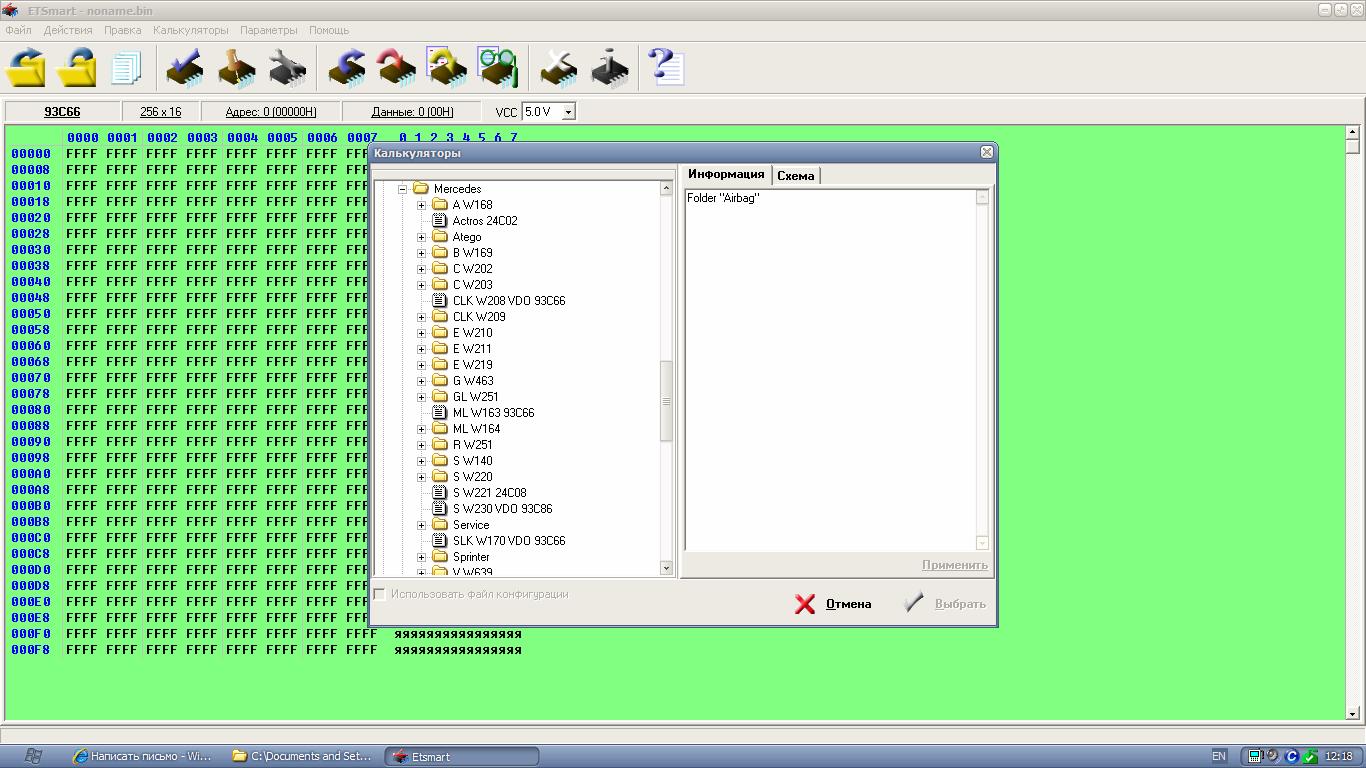Click the chip info icon
Viewport: 1366px width, 768px height.
(610, 67)
